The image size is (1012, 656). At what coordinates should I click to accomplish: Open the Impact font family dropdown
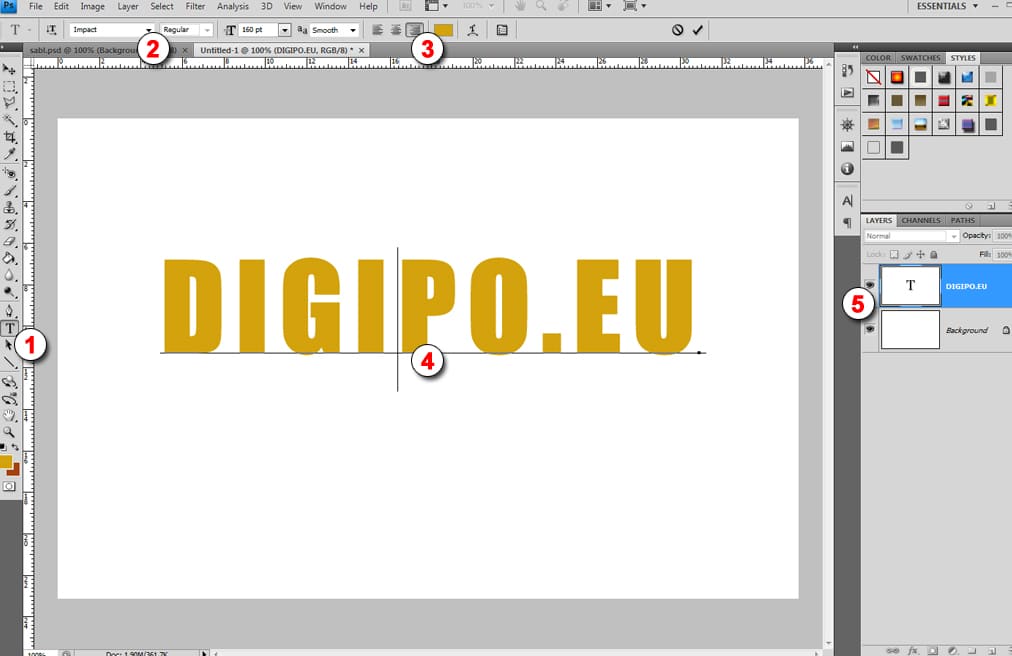pyautogui.click(x=149, y=30)
